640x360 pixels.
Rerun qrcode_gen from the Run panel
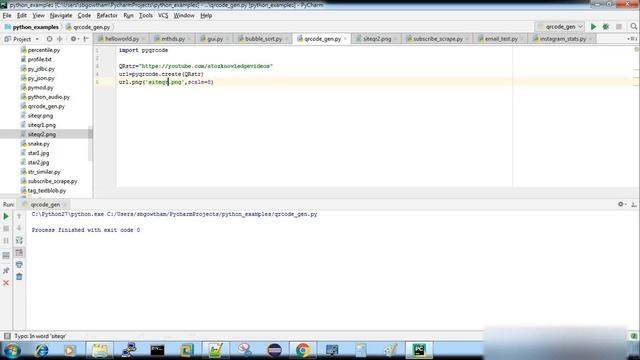click(6, 216)
